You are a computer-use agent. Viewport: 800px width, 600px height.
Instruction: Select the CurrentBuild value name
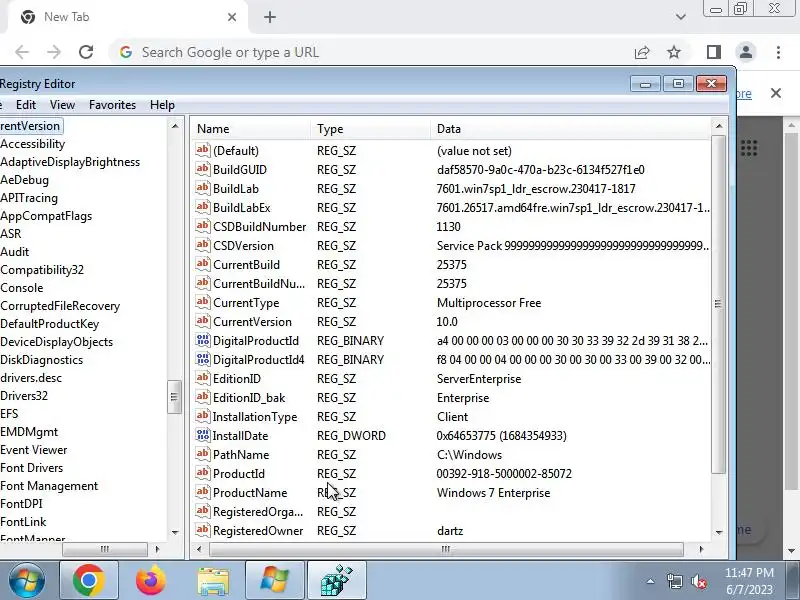[246, 265]
